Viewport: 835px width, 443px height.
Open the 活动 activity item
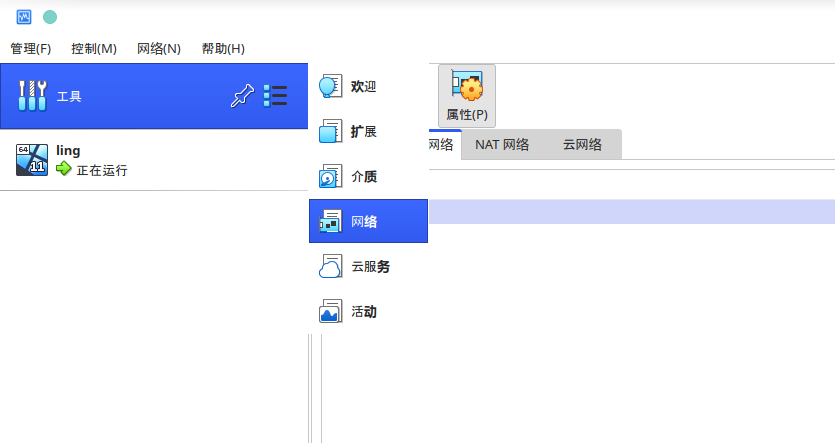pos(363,312)
